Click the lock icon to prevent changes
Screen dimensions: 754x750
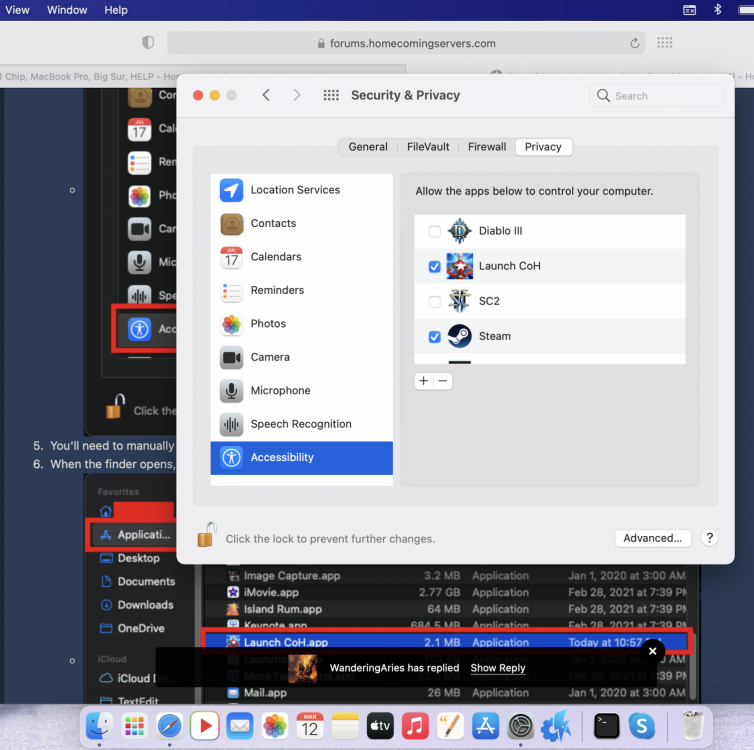coord(206,536)
